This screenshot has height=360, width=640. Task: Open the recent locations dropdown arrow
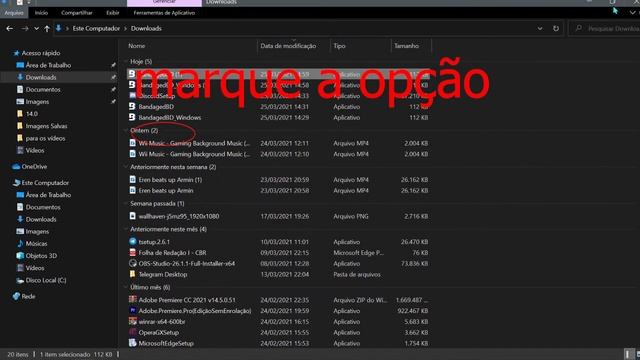36,29
